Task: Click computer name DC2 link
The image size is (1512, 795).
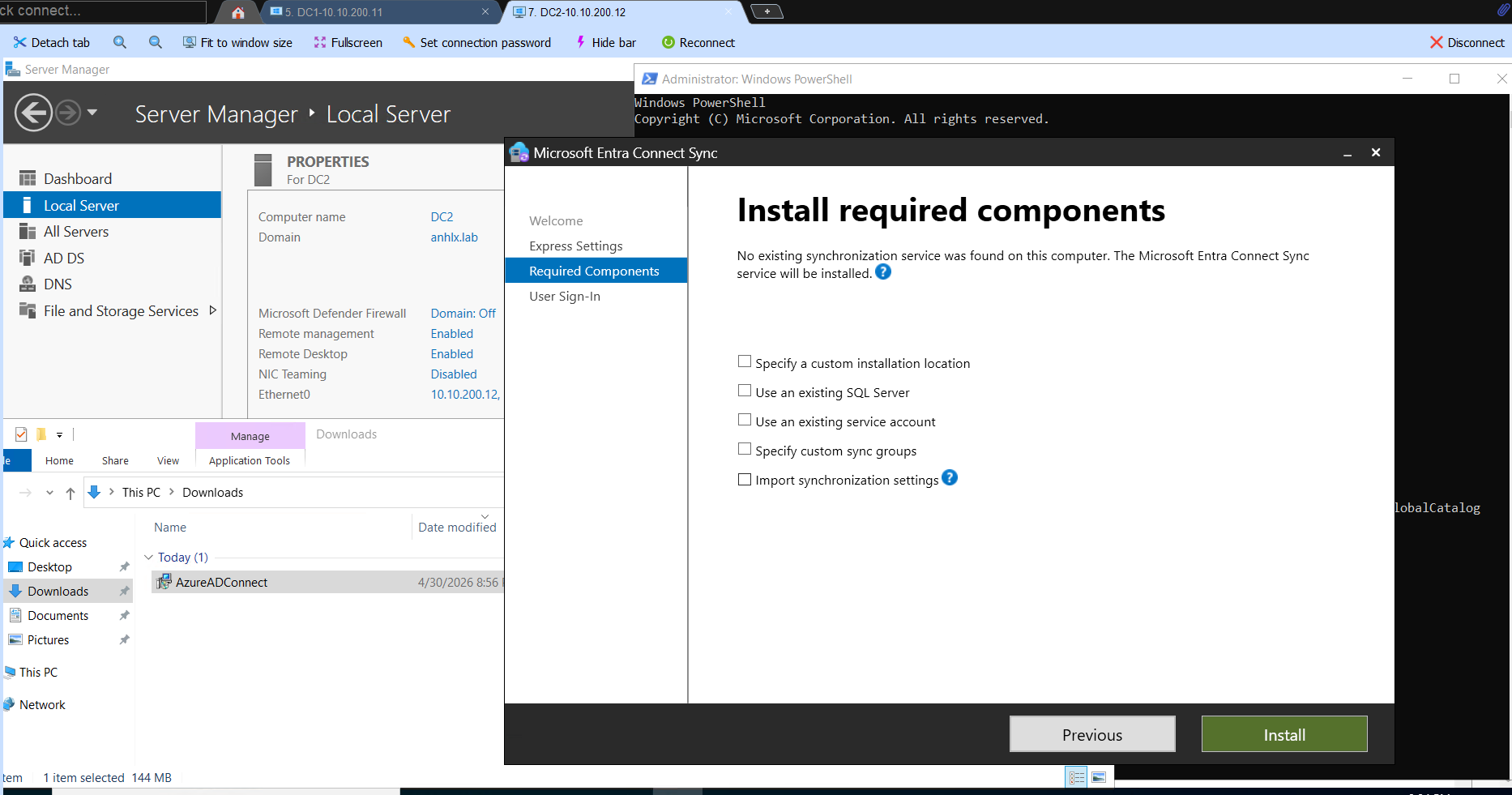Action: [x=442, y=217]
